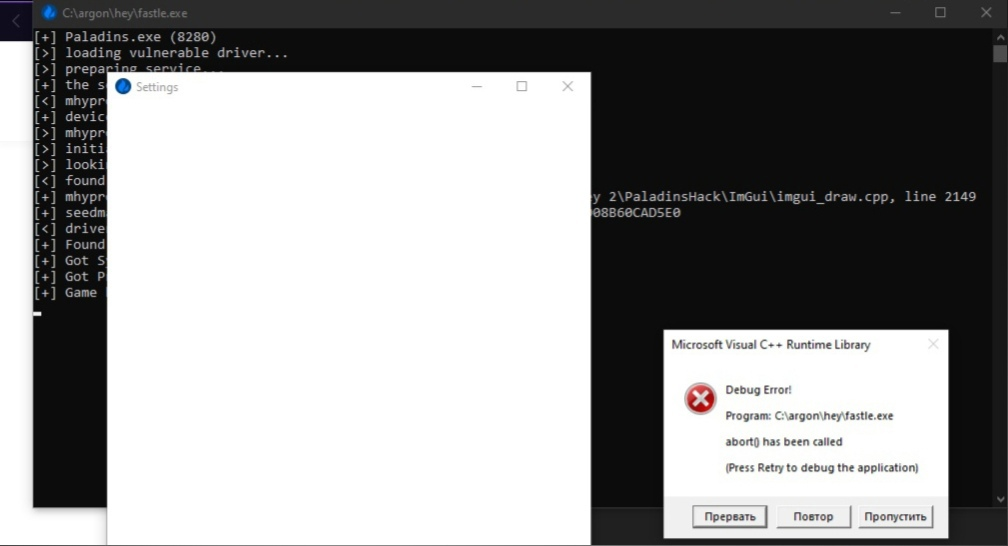The height and width of the screenshot is (546, 1008).
Task: Minimize the Settings window
Action: click(476, 87)
